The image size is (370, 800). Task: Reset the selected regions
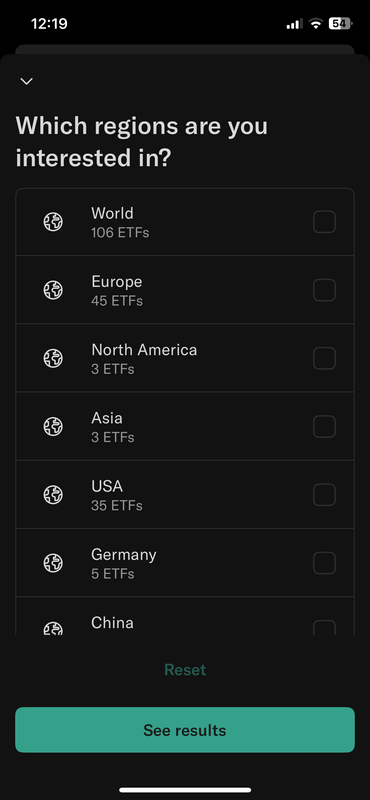click(185, 669)
